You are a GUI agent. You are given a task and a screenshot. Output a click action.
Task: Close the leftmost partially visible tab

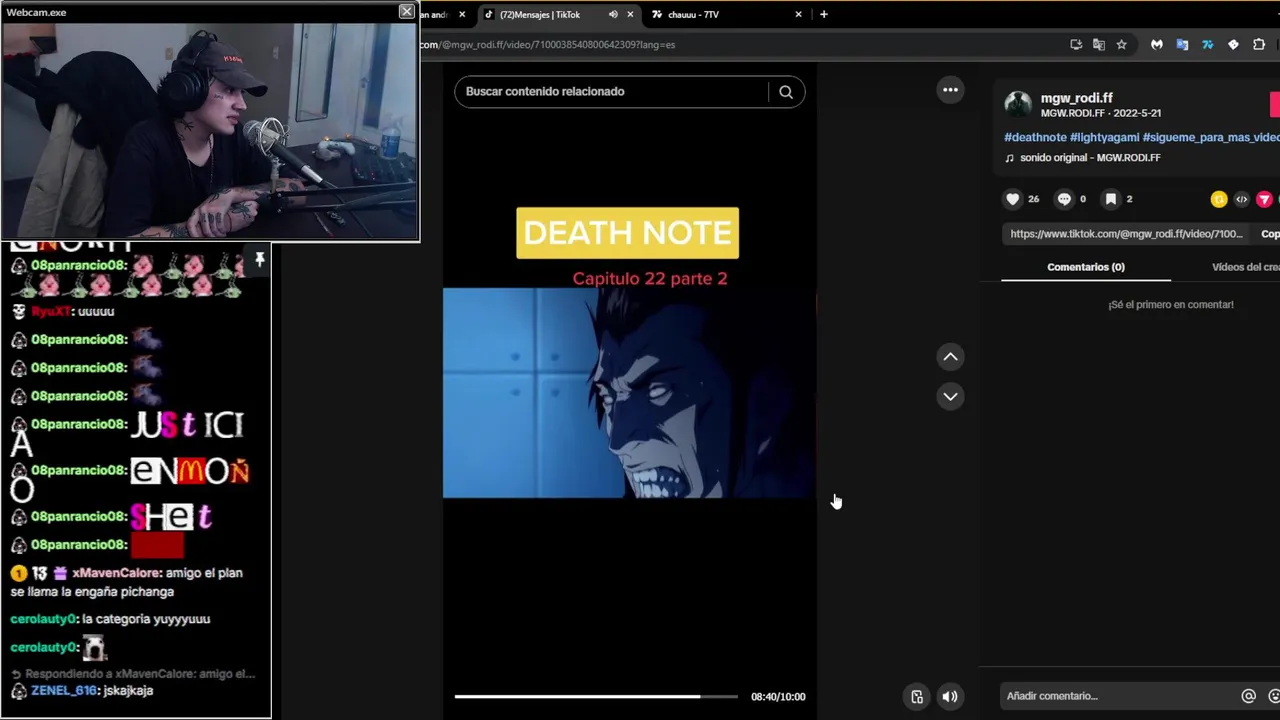click(462, 14)
